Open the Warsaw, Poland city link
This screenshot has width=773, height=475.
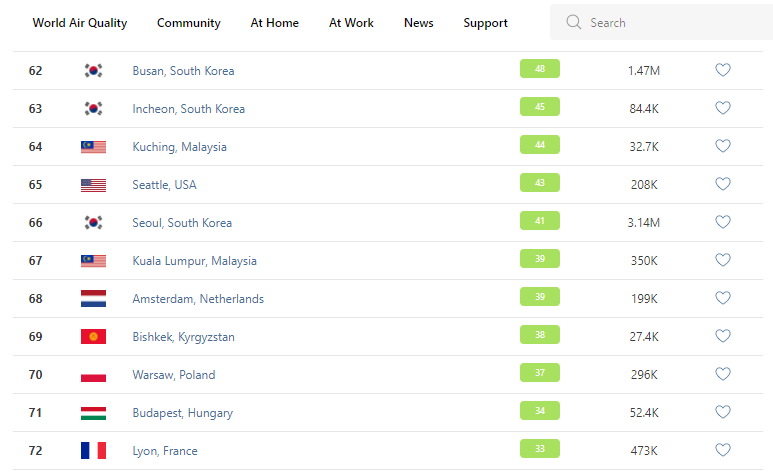(174, 375)
